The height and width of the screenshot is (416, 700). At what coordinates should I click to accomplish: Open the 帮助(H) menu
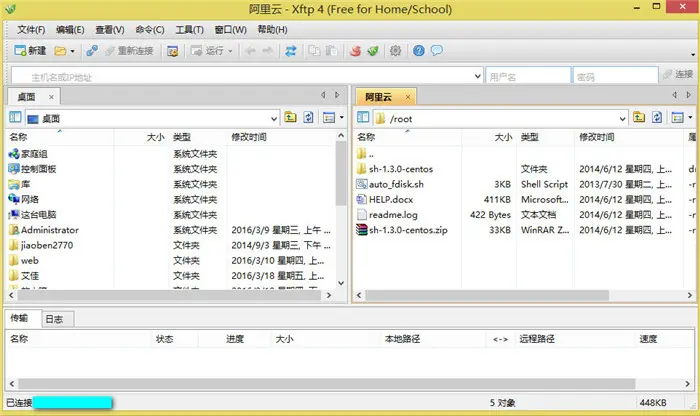point(272,29)
